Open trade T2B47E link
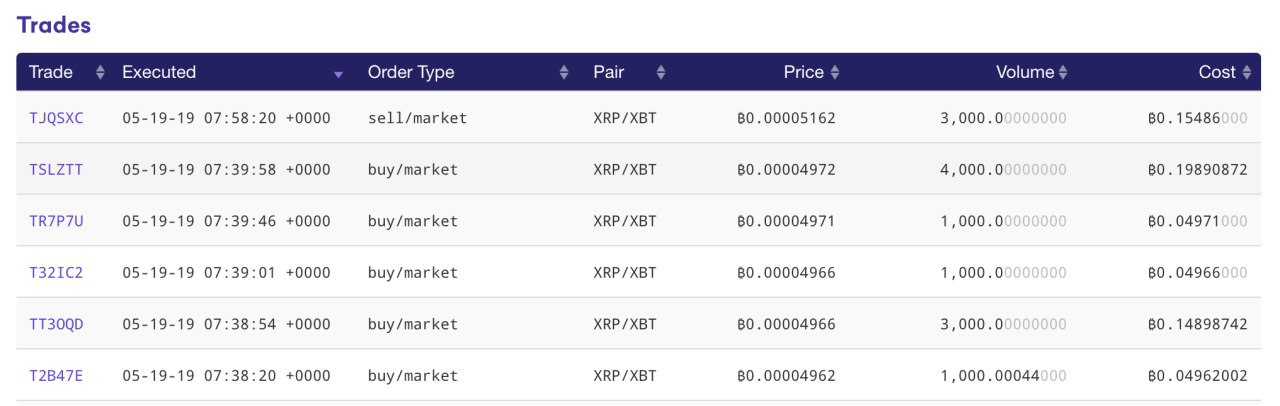 (x=56, y=376)
